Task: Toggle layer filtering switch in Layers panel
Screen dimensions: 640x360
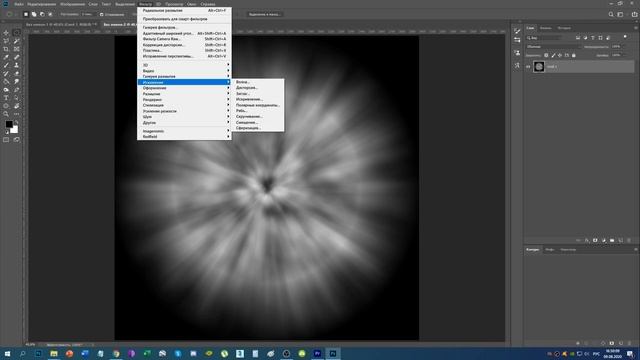Action: pos(625,37)
